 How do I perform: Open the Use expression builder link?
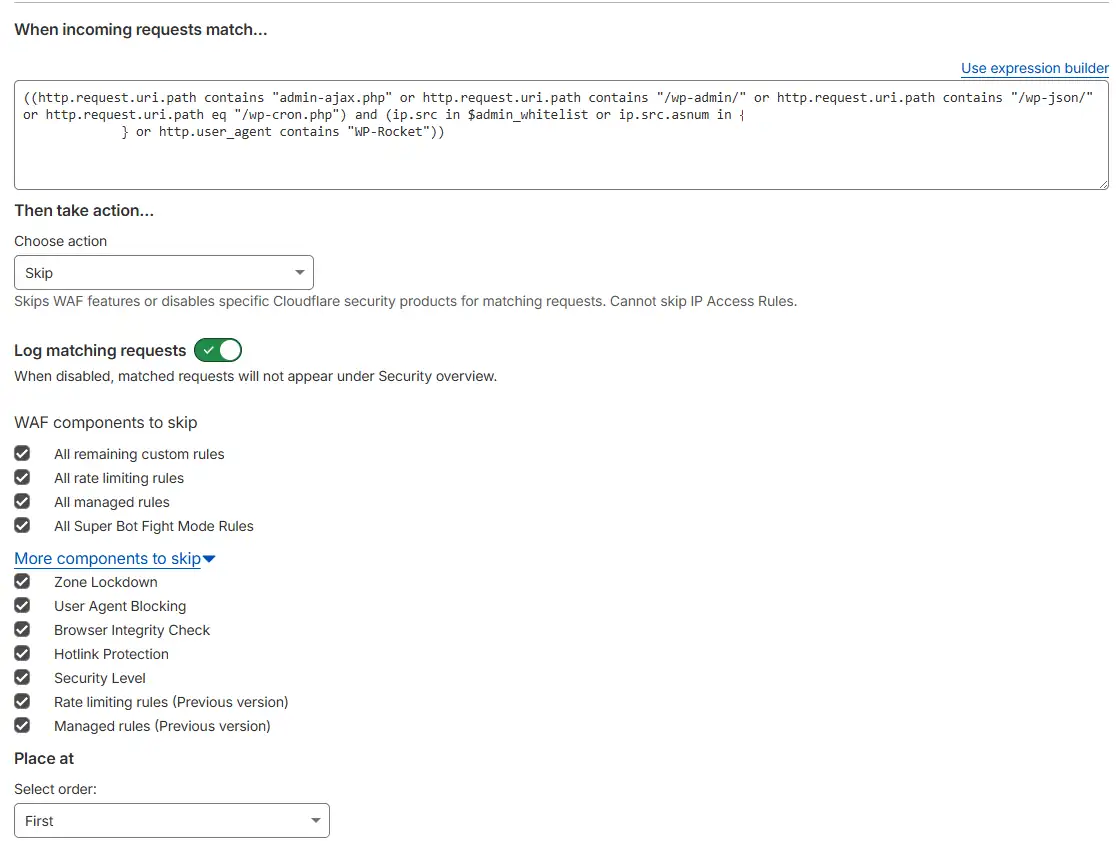pyautogui.click(x=1034, y=68)
